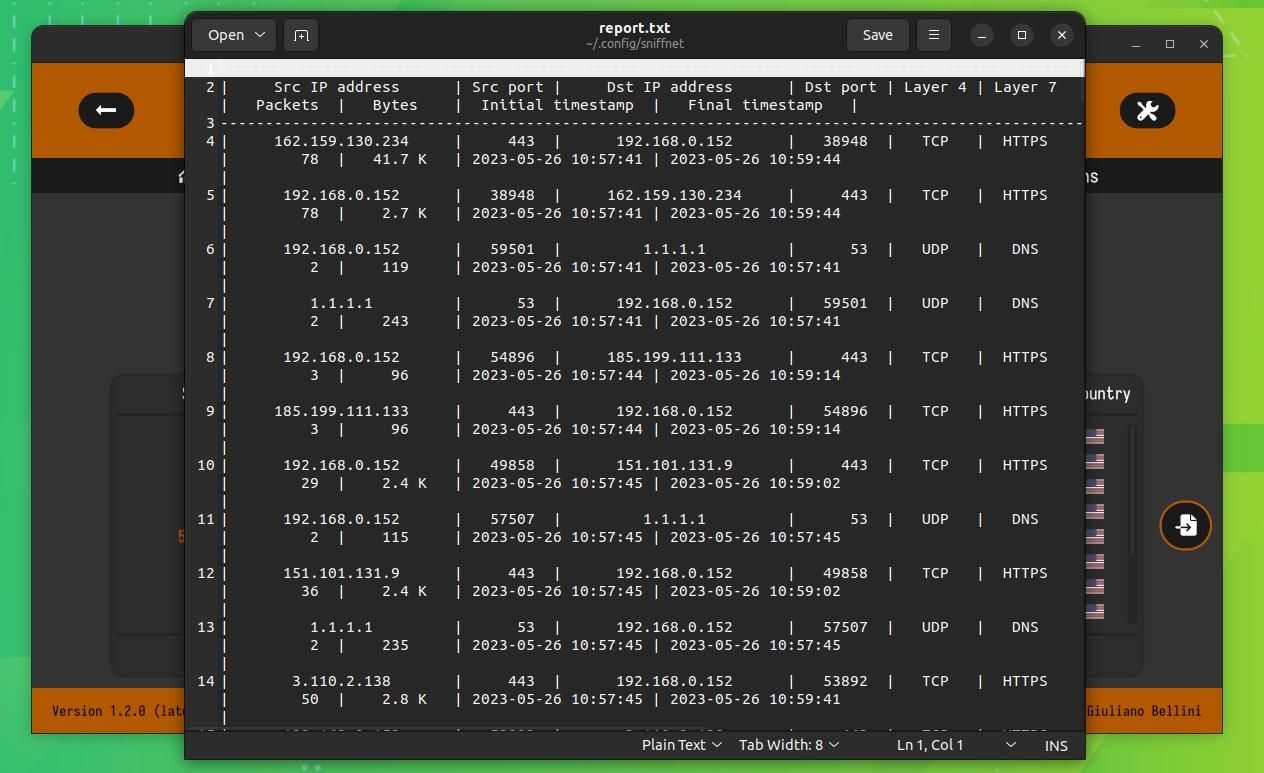This screenshot has width=1264, height=773.
Task: Open Sniffnet settings via the wrench icon
Action: (x=1147, y=110)
